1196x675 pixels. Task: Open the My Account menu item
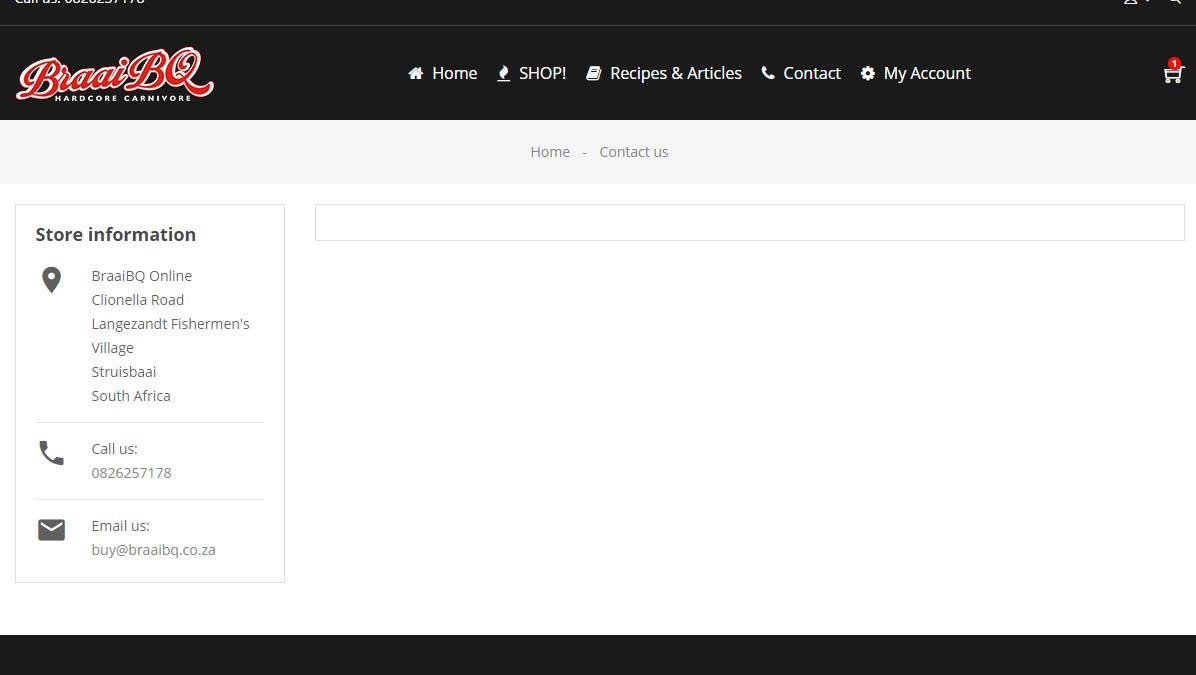[x=927, y=73]
